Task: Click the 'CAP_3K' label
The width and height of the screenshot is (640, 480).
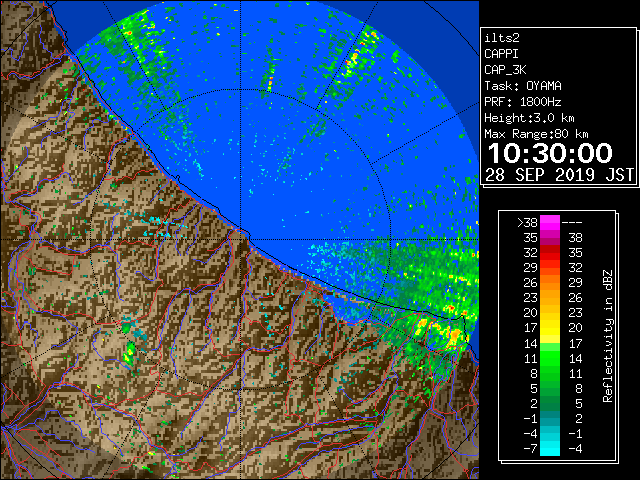Action: 505,70
